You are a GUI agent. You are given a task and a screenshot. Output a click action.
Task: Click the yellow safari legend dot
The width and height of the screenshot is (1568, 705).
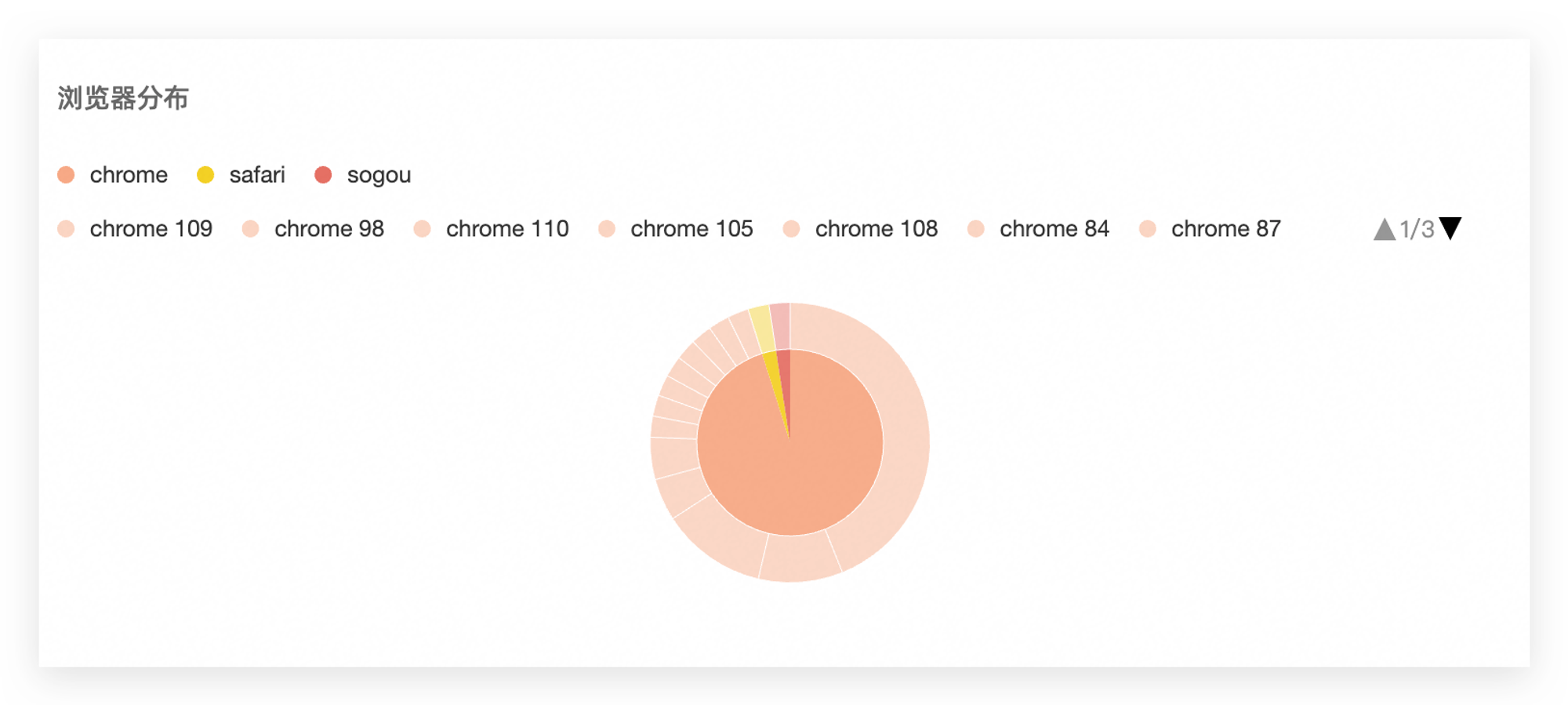click(x=205, y=175)
